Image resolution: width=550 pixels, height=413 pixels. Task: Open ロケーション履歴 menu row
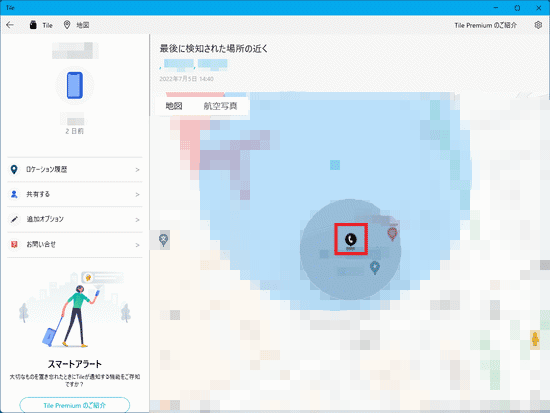click(x=75, y=169)
